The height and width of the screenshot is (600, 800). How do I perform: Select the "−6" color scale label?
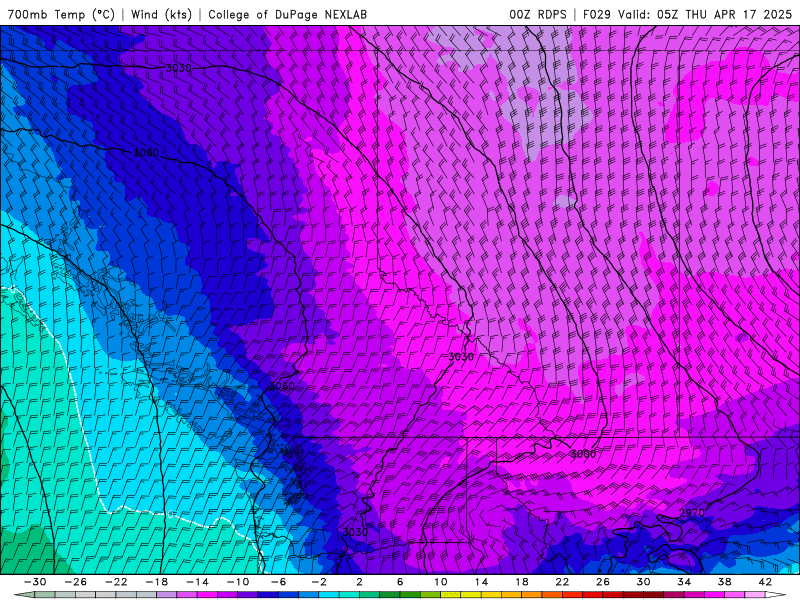(x=279, y=582)
